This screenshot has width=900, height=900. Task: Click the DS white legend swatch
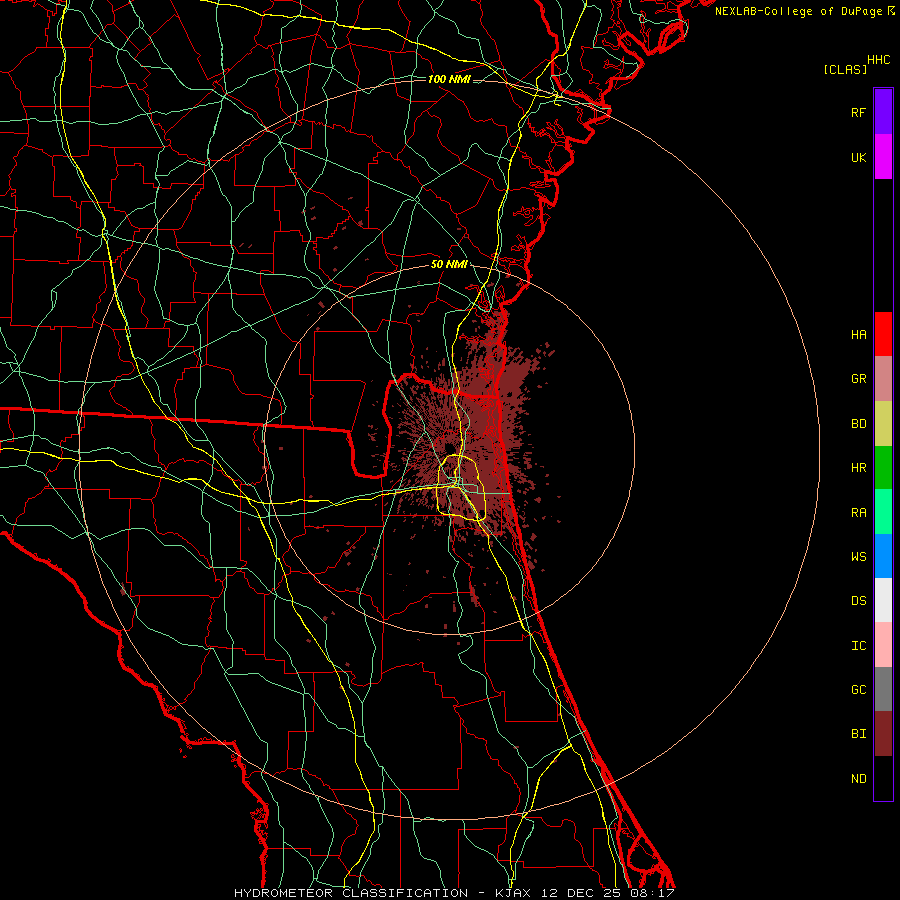[x=883, y=600]
